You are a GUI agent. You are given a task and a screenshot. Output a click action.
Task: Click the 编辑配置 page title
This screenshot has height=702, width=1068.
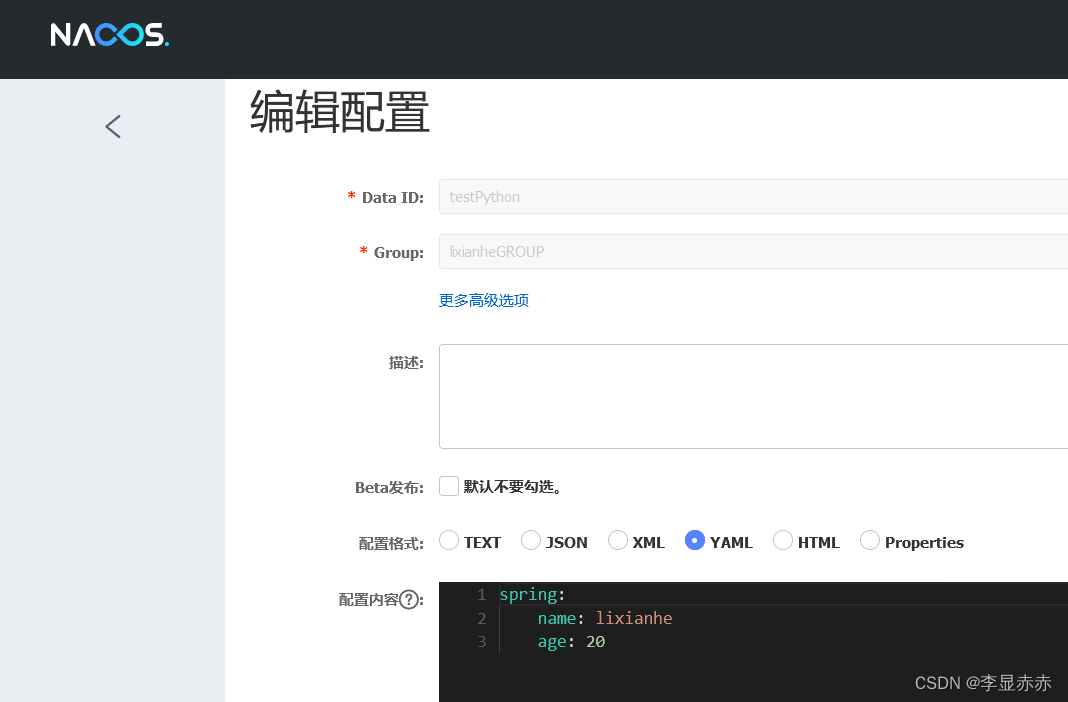[340, 113]
